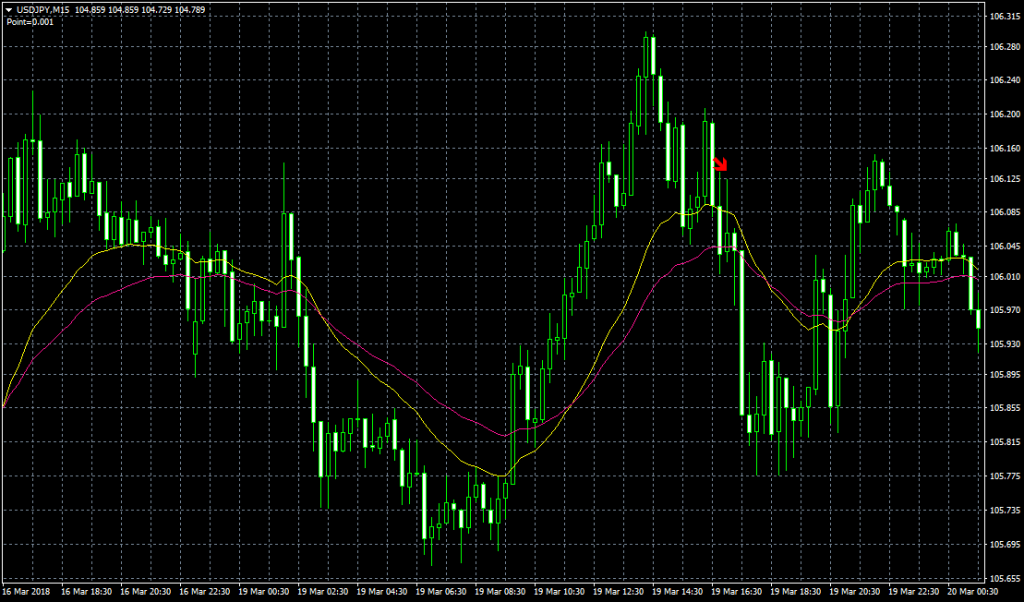This screenshot has height=602, width=1024.
Task: Click the 106.280 price axis label
Action: 1003,47
